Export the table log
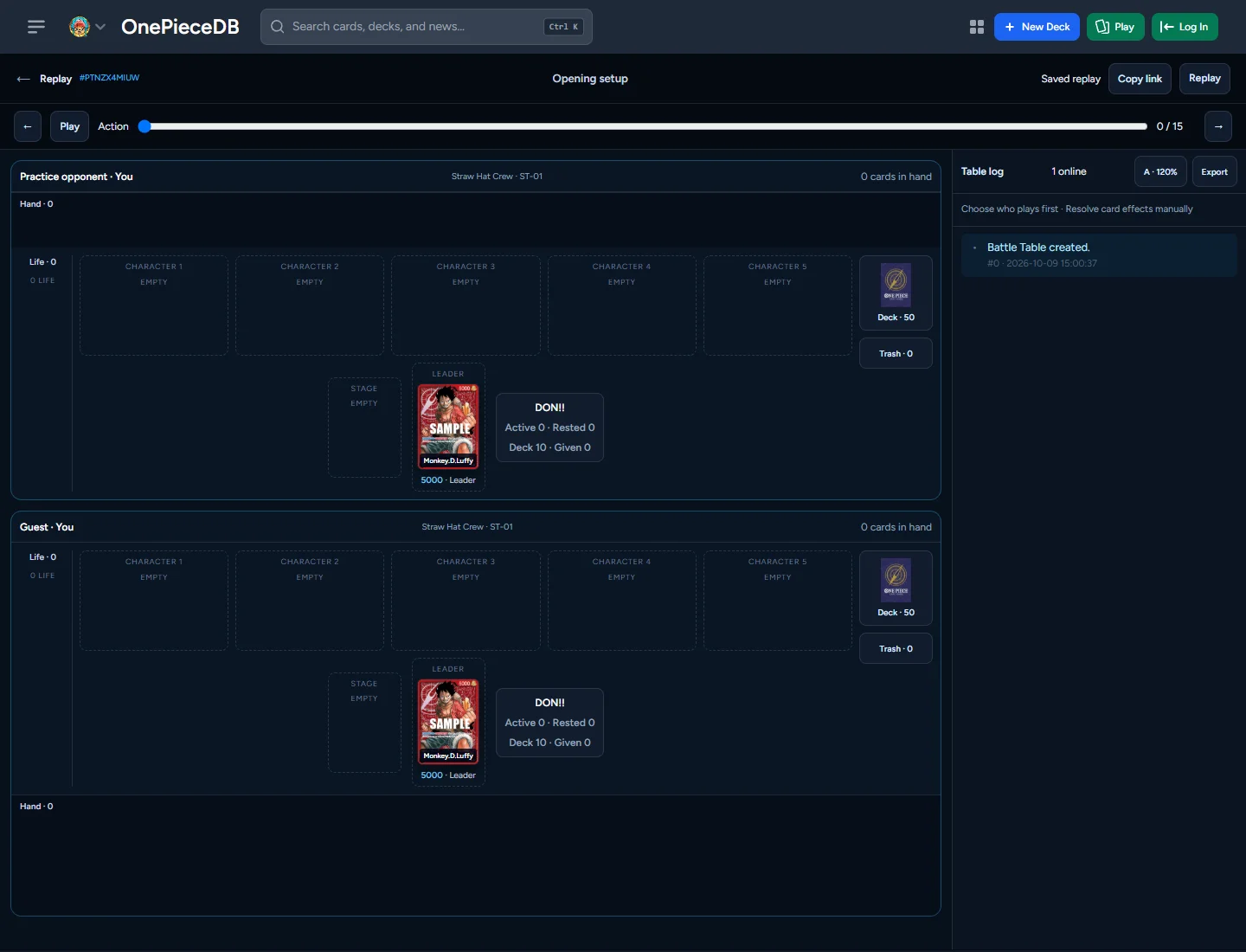Viewport: 1246px width, 952px height. 1214,171
